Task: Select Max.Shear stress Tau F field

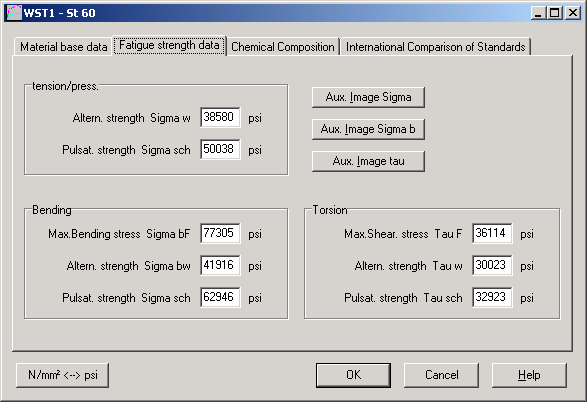Action: pos(492,234)
